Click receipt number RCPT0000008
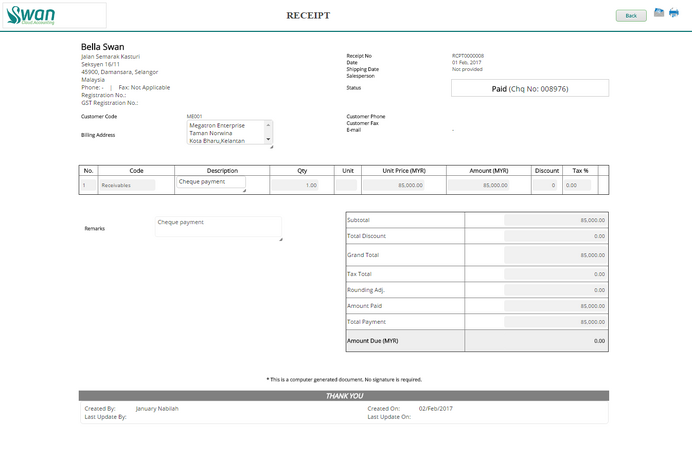 tap(468, 56)
